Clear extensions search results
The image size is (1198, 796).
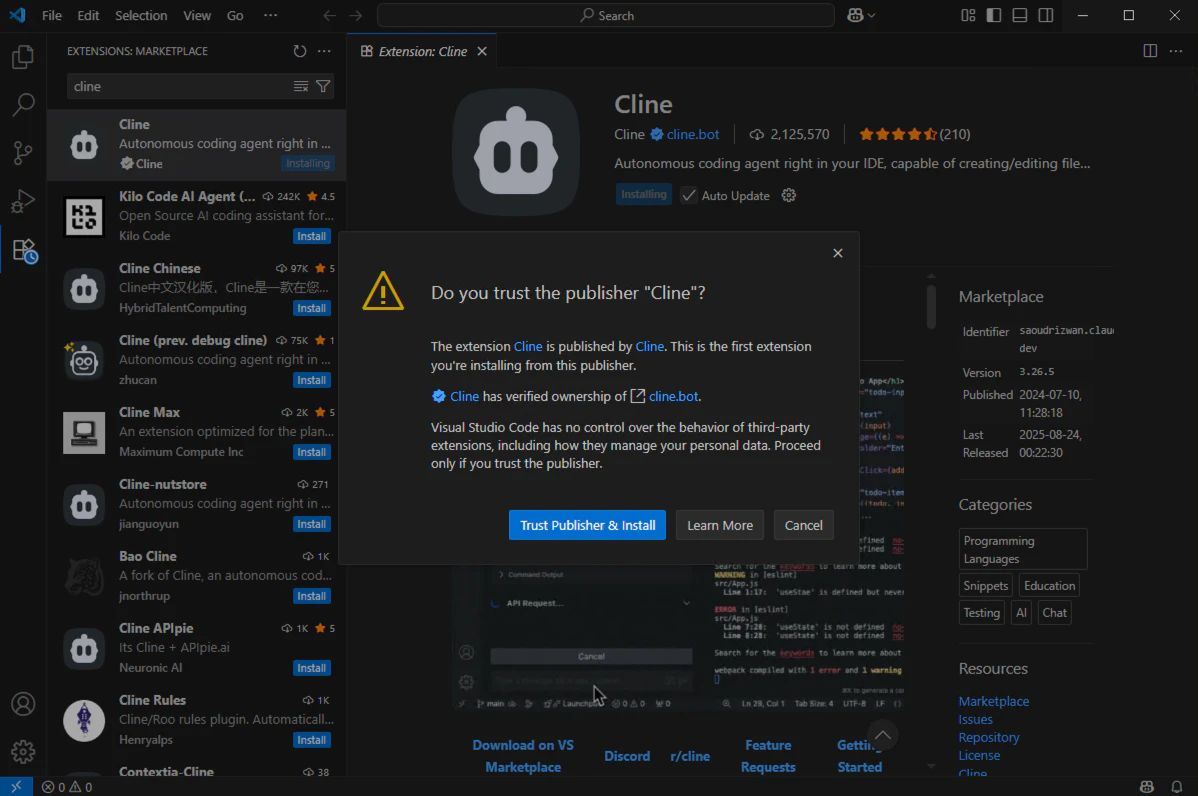(x=301, y=86)
